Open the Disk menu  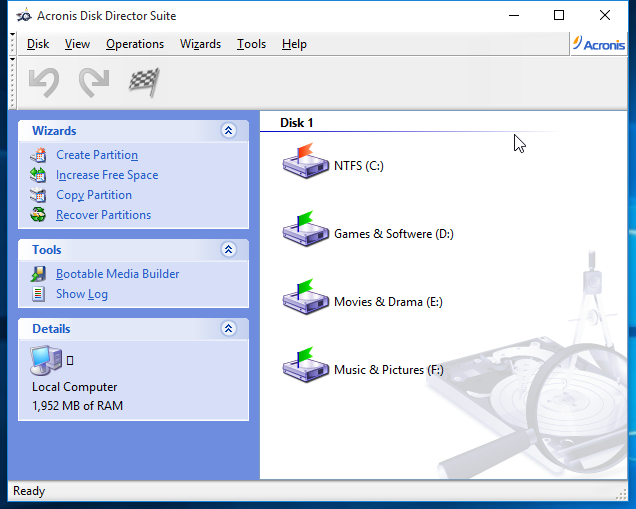(38, 44)
